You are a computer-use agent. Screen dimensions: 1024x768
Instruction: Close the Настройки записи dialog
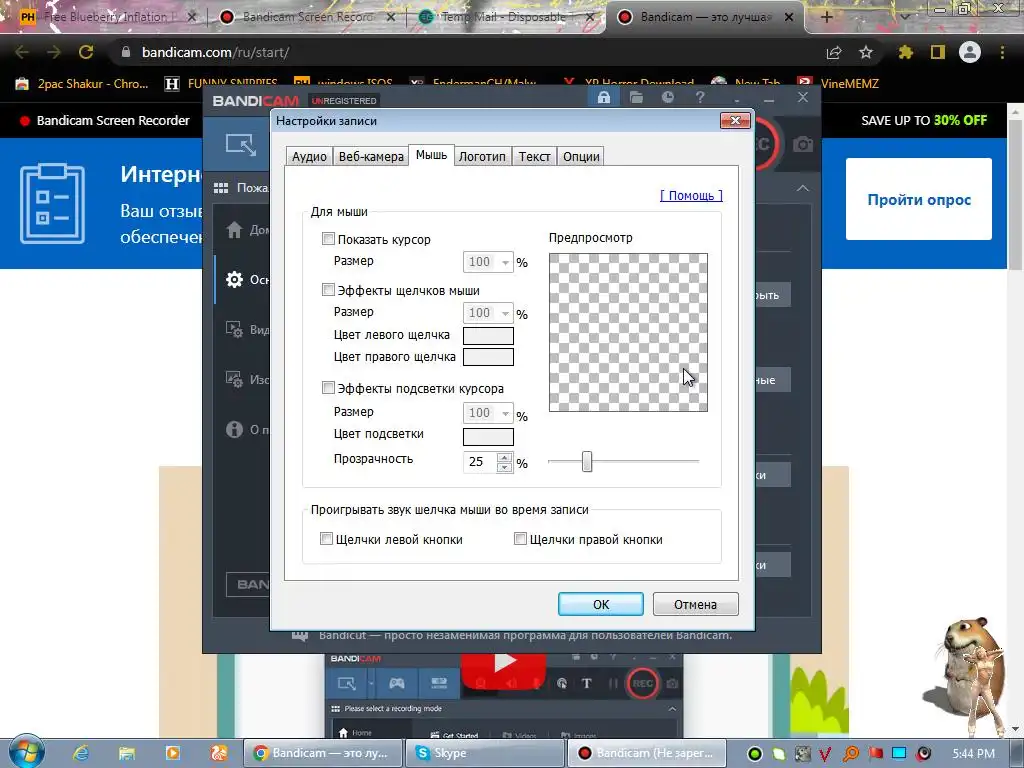coord(735,120)
